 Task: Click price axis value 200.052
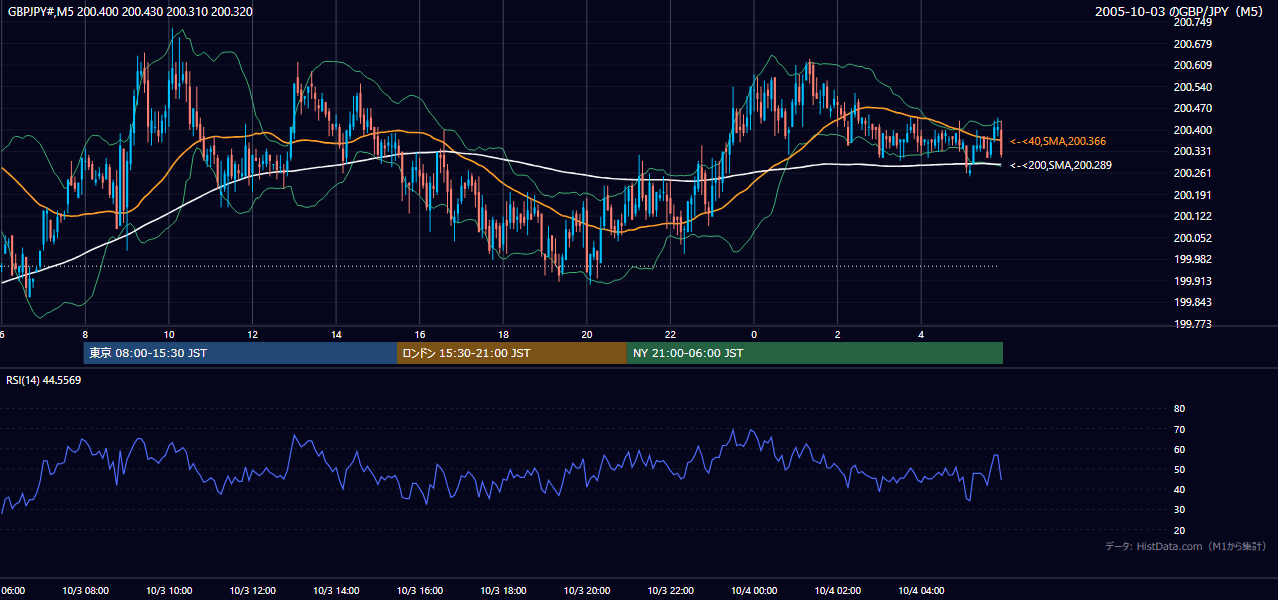point(1192,239)
